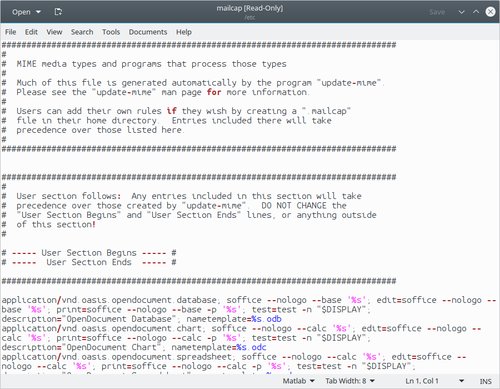
Task: Click the opendocument.spreadsheet entry line
Action: (234, 357)
